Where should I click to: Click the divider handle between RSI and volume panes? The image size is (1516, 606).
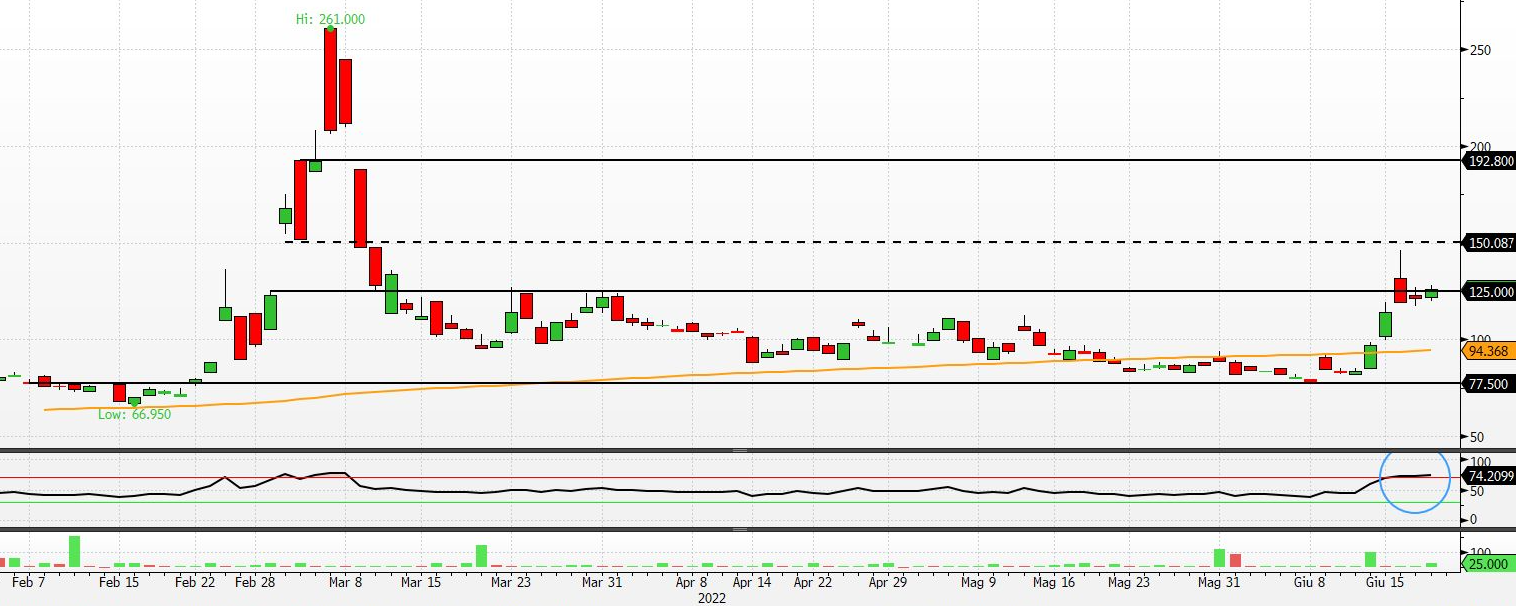[x=741, y=529]
